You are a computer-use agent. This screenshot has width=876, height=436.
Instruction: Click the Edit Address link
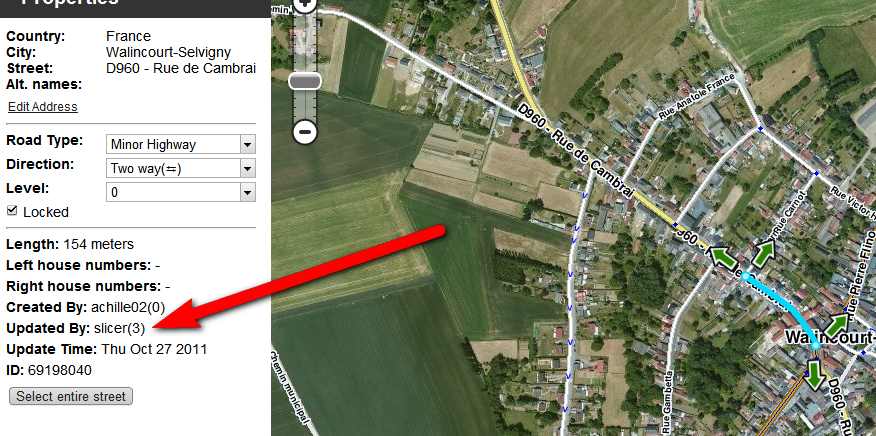coord(42,107)
